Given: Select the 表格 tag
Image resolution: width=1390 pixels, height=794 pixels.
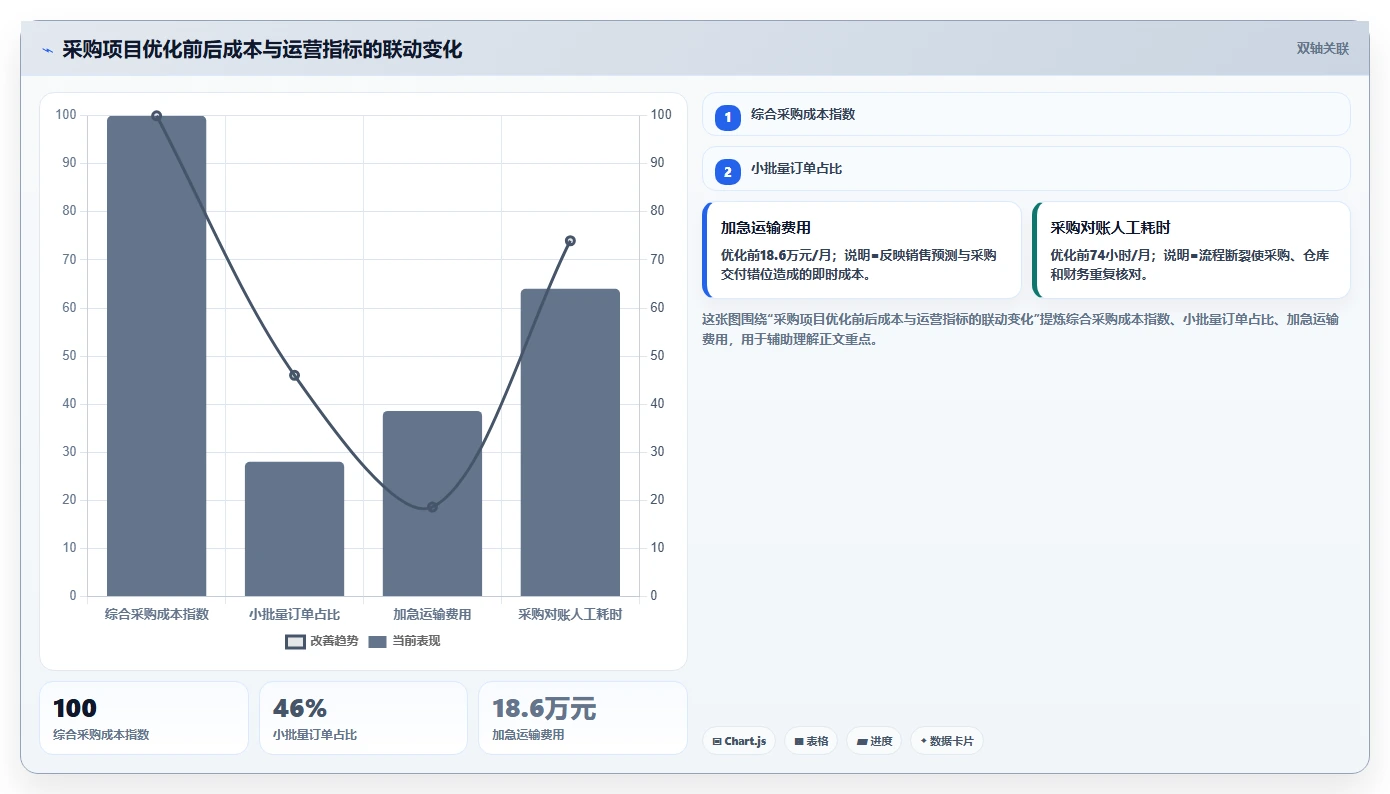Looking at the screenshot, I should coord(811,741).
